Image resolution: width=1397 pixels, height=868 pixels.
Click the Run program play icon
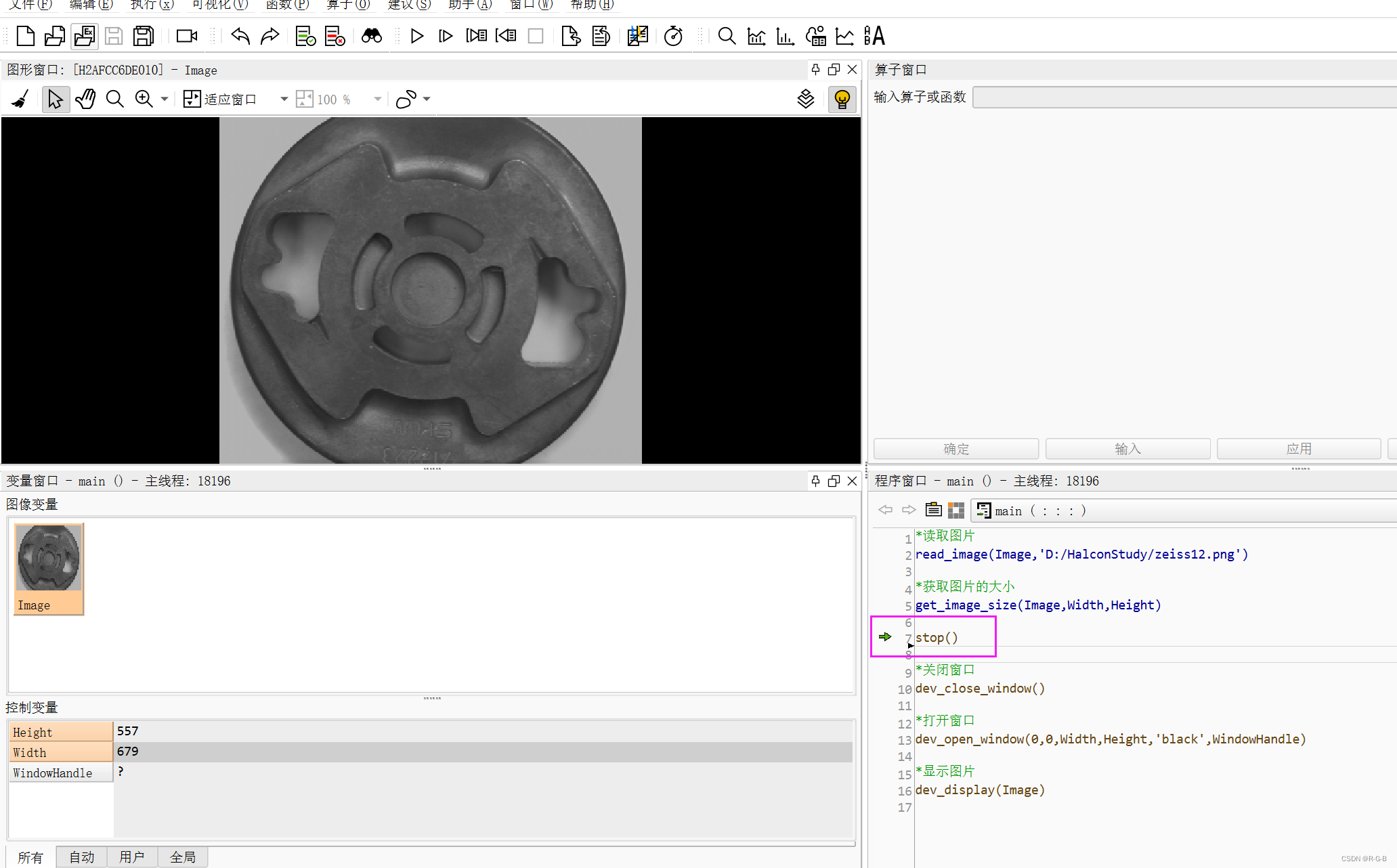pos(417,36)
